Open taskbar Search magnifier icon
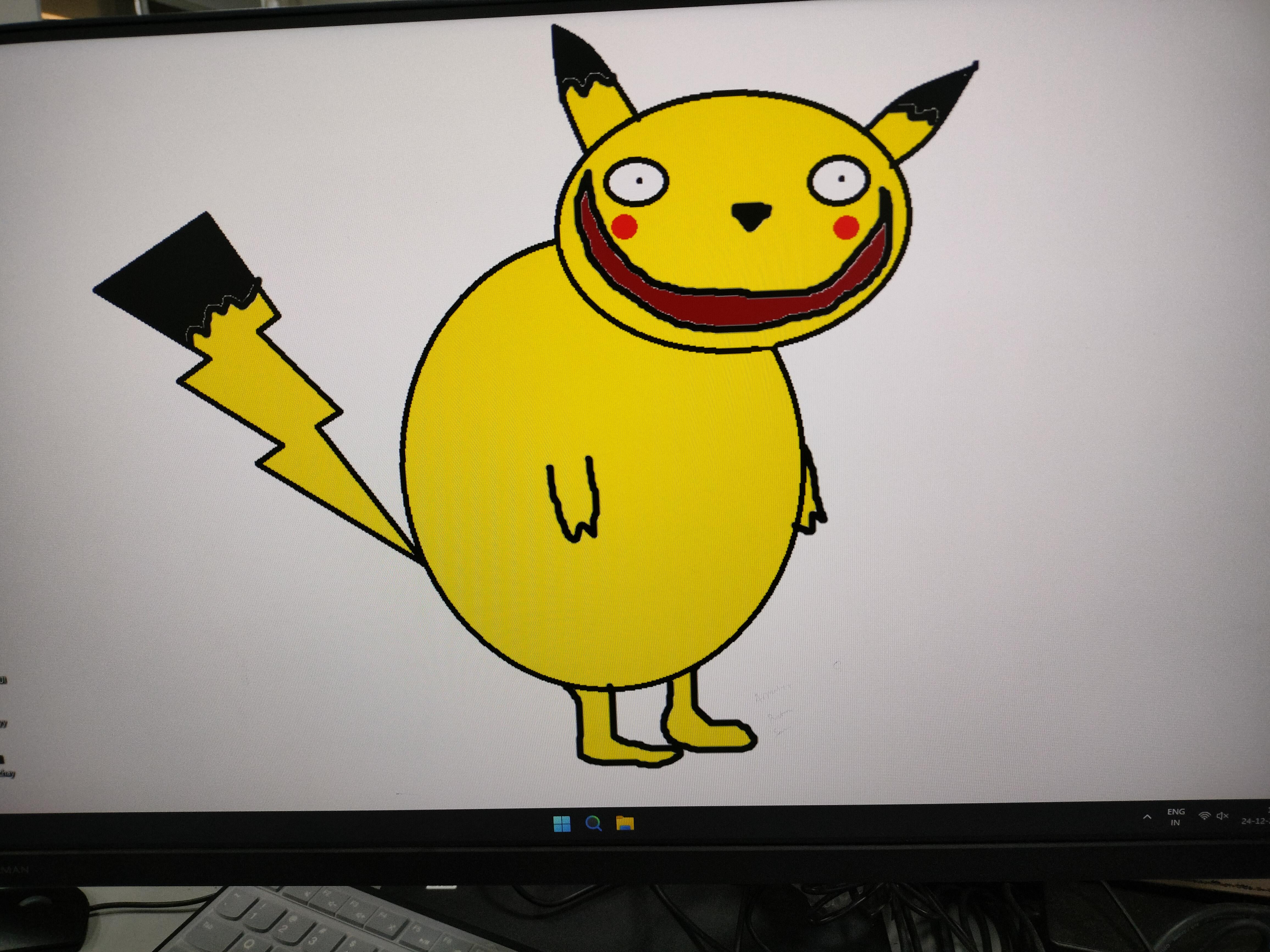 click(593, 824)
